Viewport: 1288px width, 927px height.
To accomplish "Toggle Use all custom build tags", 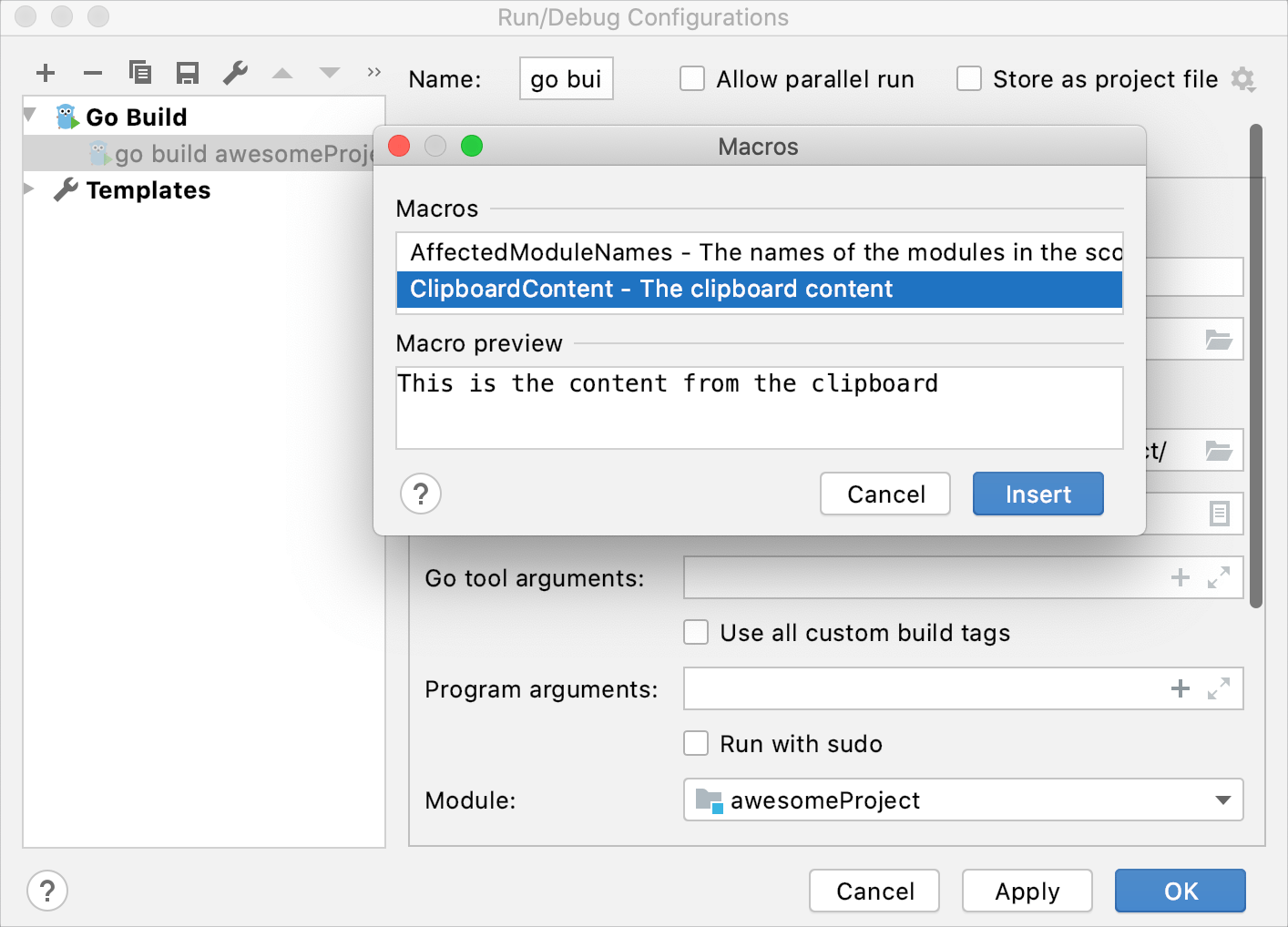I will click(696, 632).
